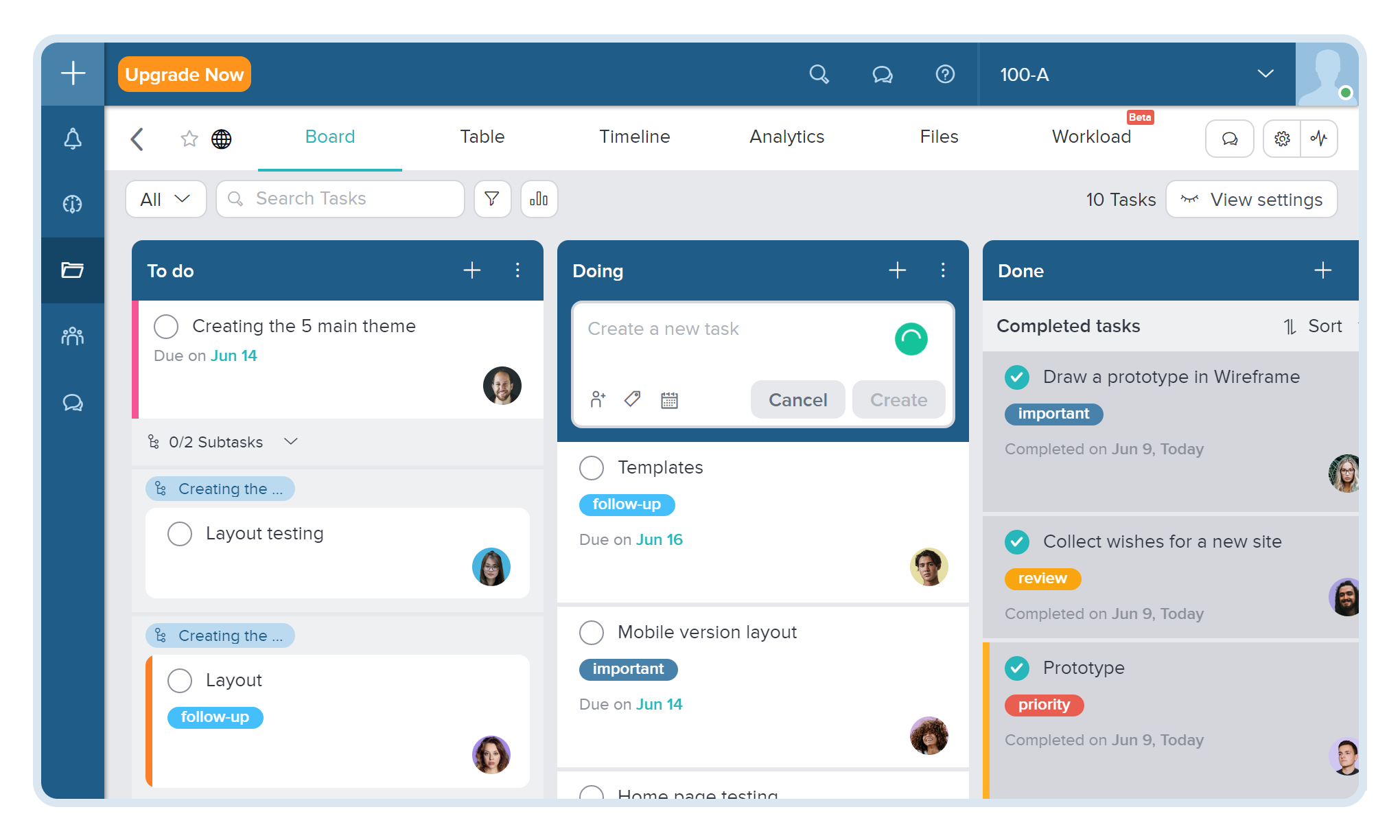Image resolution: width=1400 pixels, height=840 pixels.
Task: Star this project as favorite
Action: [x=189, y=139]
